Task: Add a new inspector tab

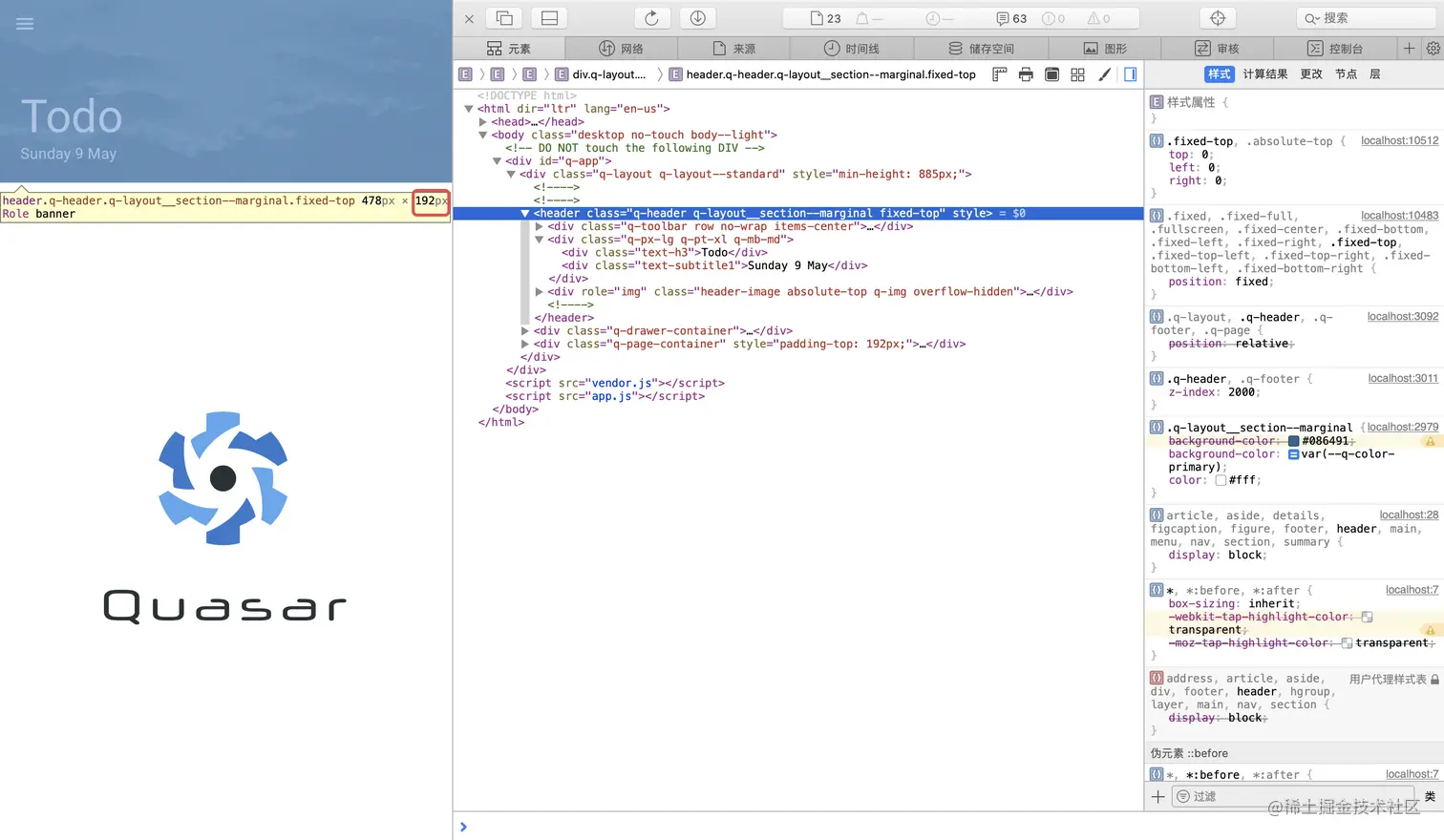Action: tap(1409, 48)
